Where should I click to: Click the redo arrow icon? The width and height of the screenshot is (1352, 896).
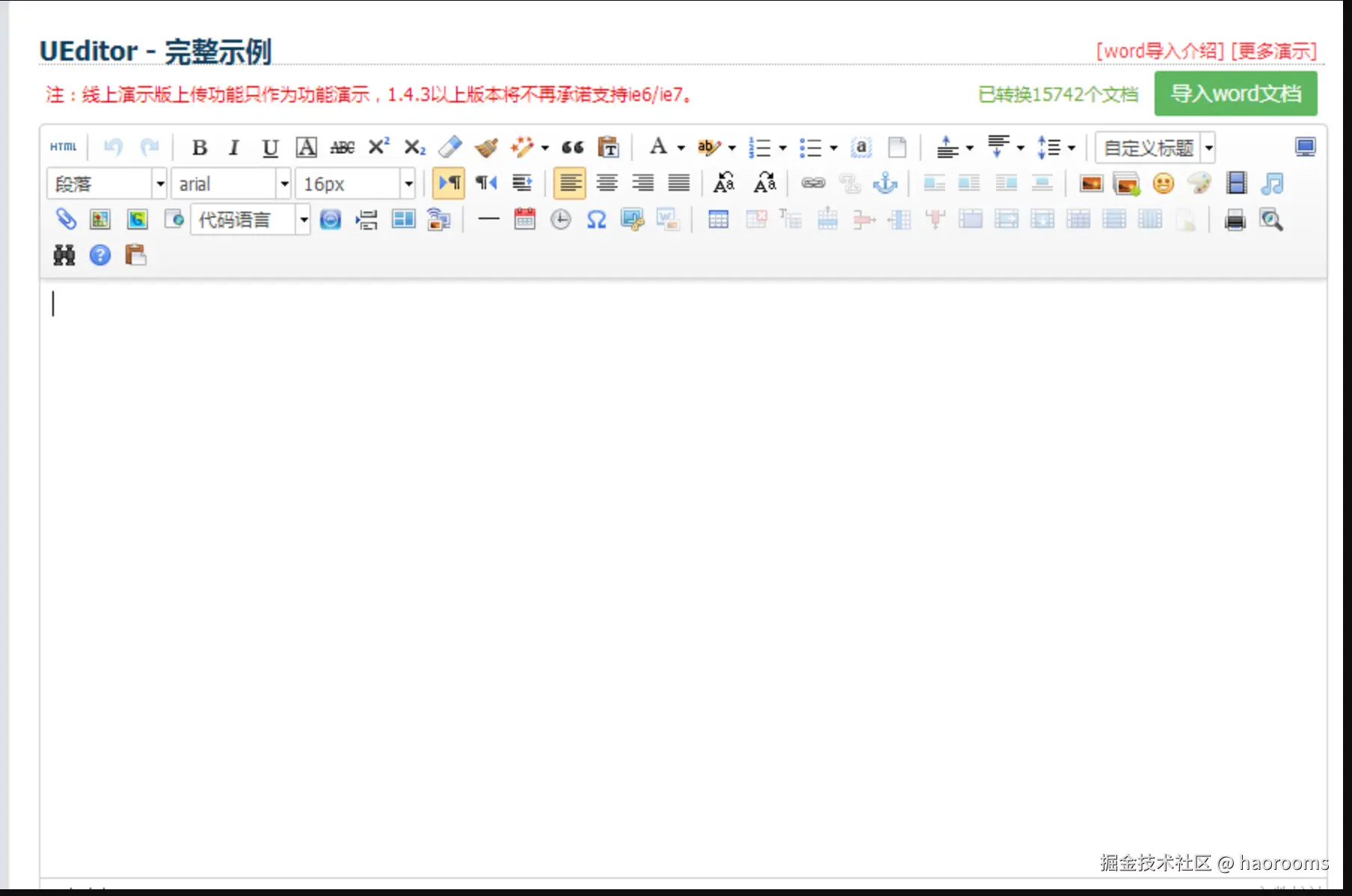click(150, 147)
